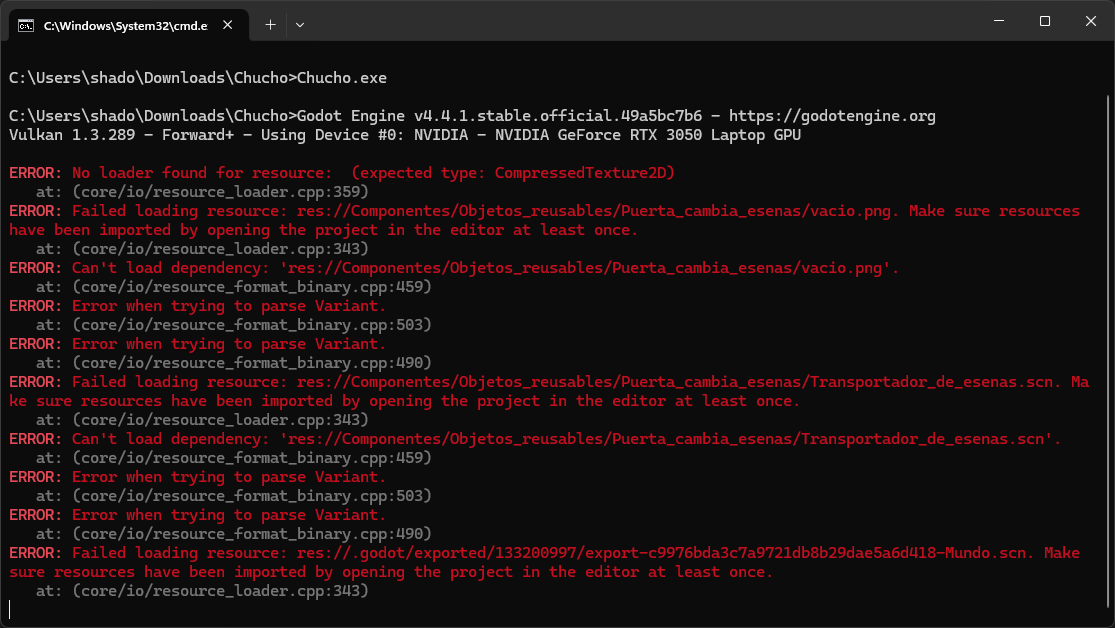This screenshot has height=628, width=1115.
Task: Click the cmd icon on the tab
Action: coord(27,24)
